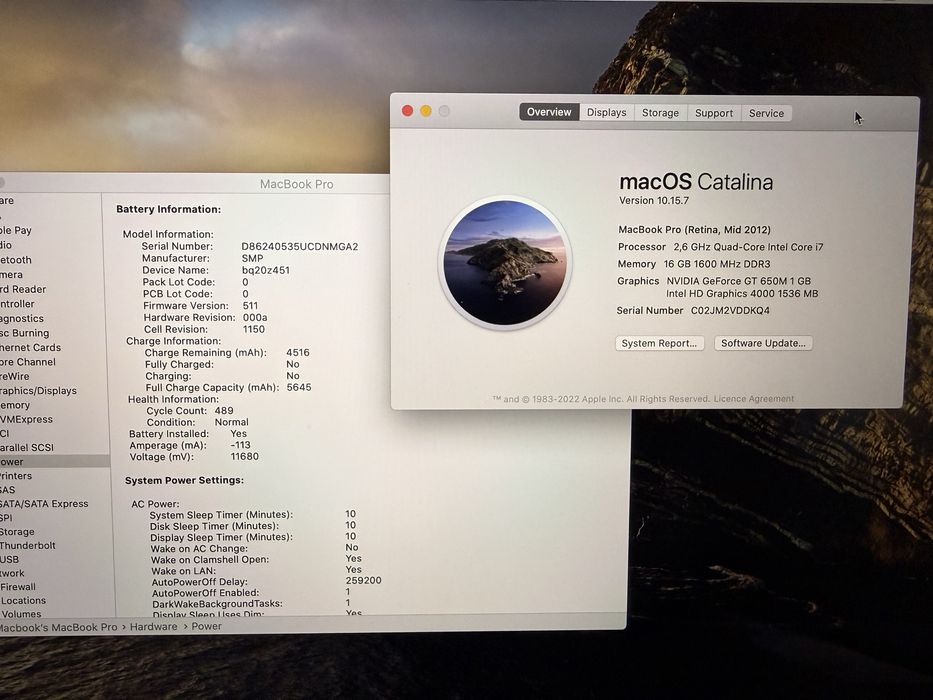The image size is (933, 700).
Task: Click the Voltage value 11680
Action: coord(245,457)
